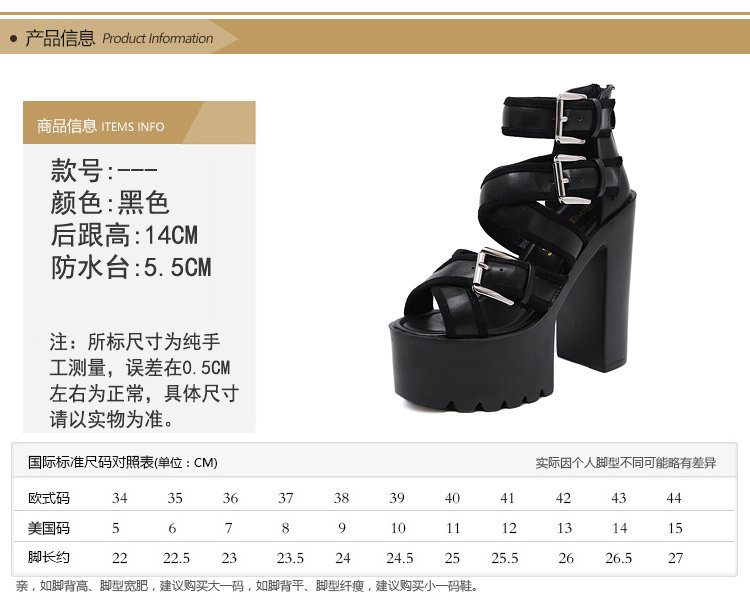Image resolution: width=750 pixels, height=604 pixels.
Task: Click EU size 39 cell
Action: coord(397,498)
